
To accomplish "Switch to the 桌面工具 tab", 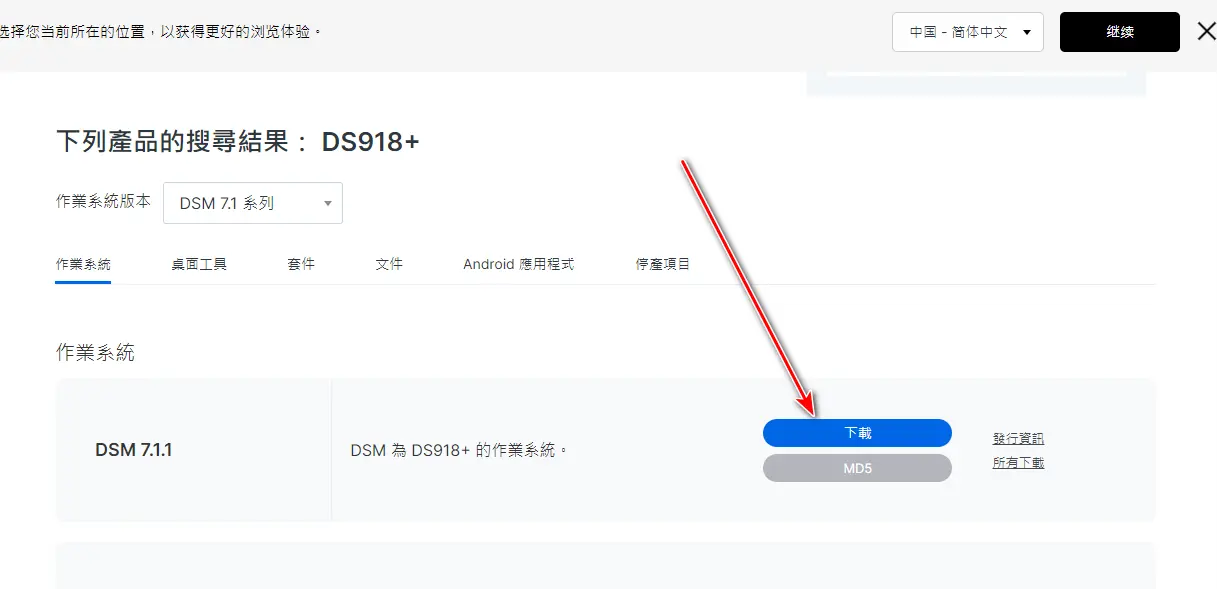I will click(x=199, y=264).
